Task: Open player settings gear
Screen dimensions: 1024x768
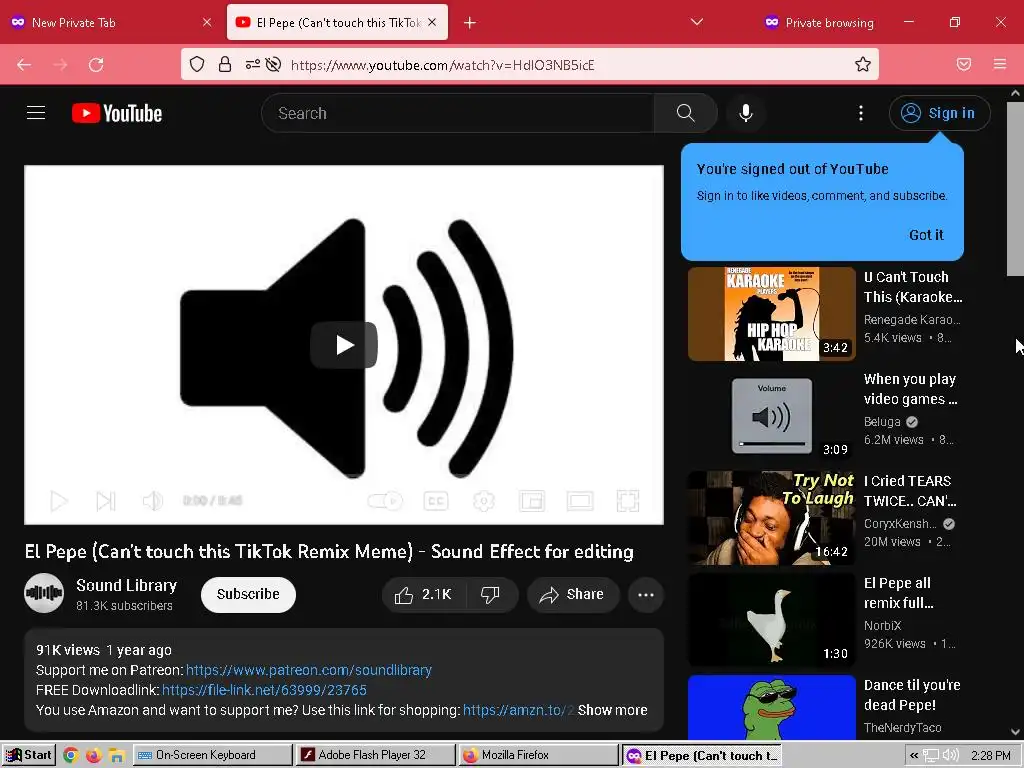Action: point(484,501)
